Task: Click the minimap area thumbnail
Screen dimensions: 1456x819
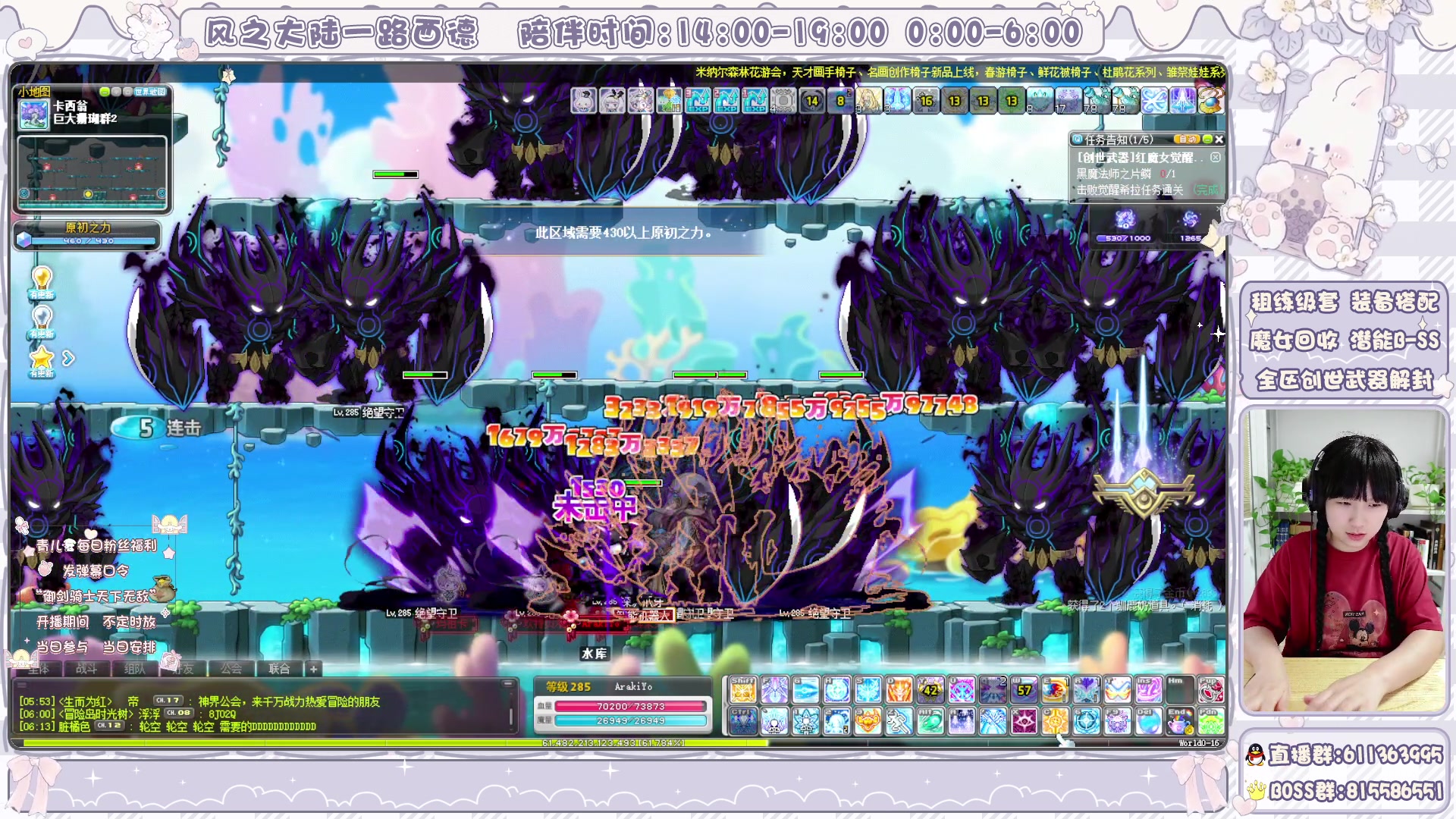Action: (x=92, y=173)
